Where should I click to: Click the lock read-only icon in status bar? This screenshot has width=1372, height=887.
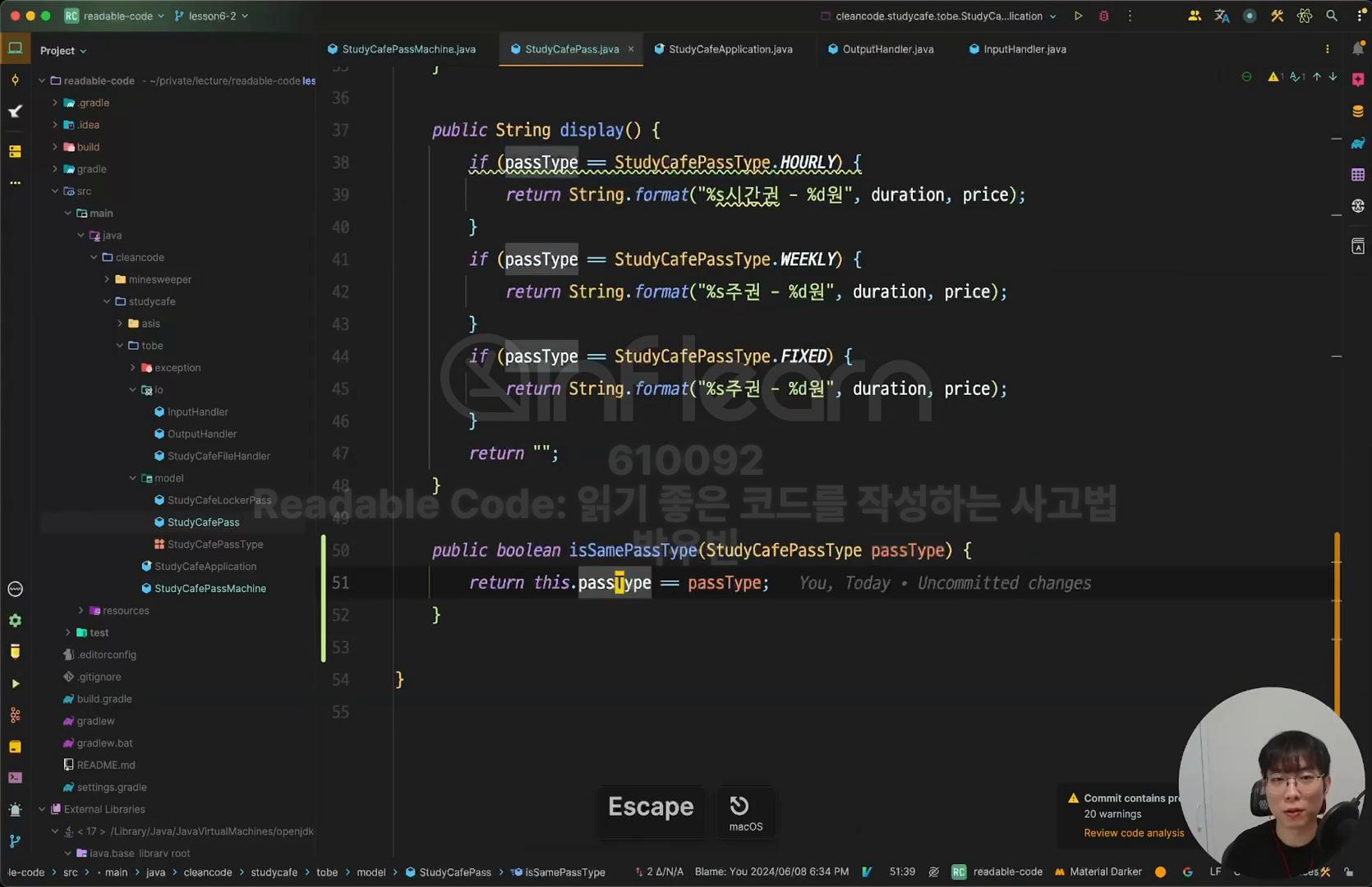coord(1348,872)
